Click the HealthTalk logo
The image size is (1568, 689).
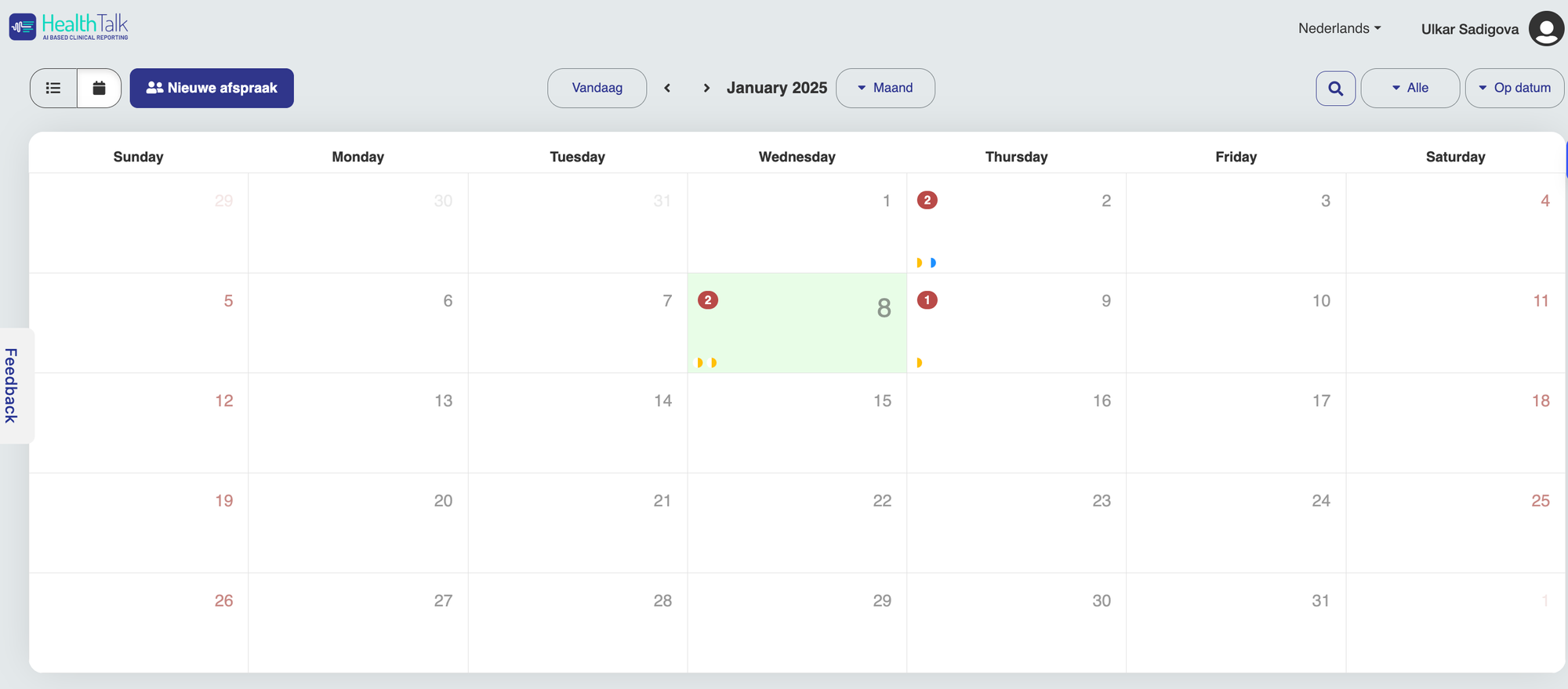point(69,27)
